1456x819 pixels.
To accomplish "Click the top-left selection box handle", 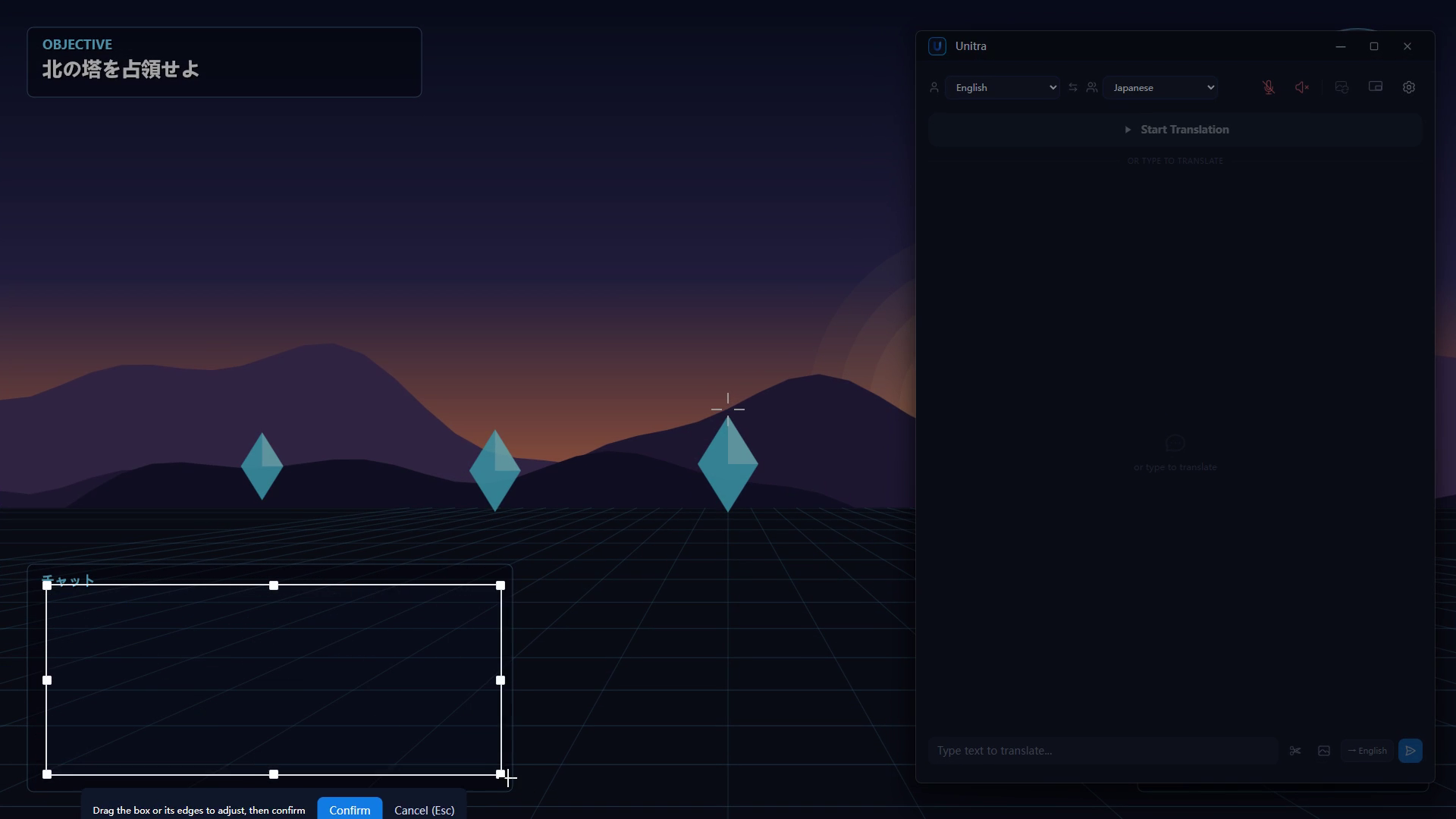I will (47, 585).
